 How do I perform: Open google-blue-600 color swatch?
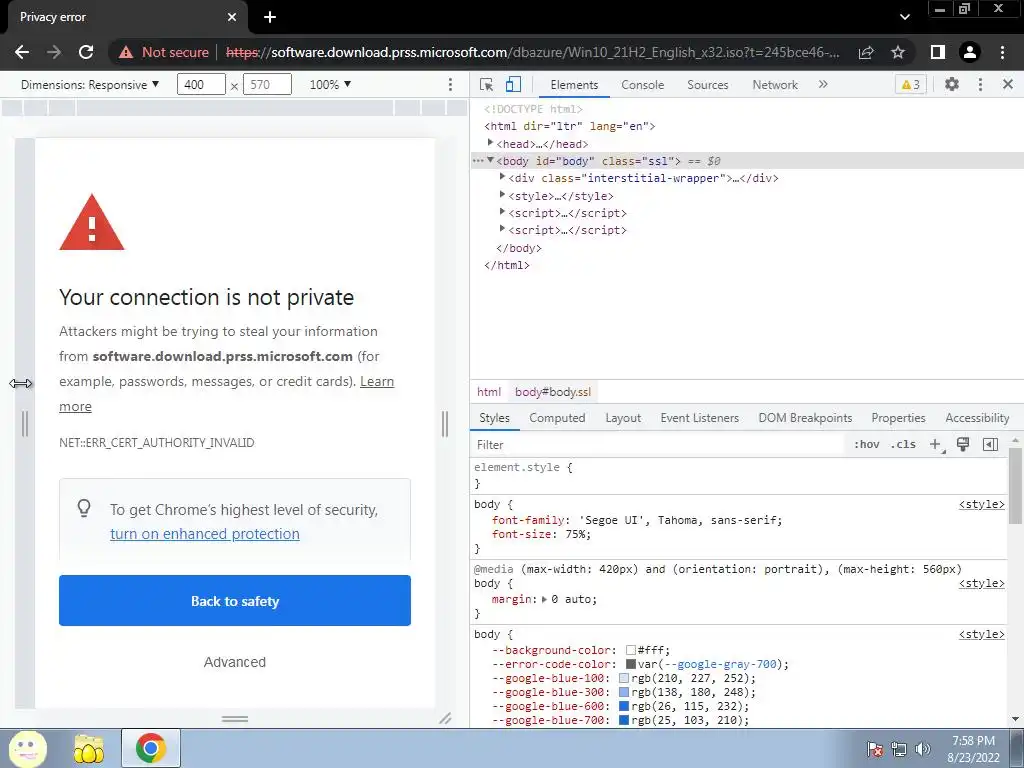pos(624,707)
